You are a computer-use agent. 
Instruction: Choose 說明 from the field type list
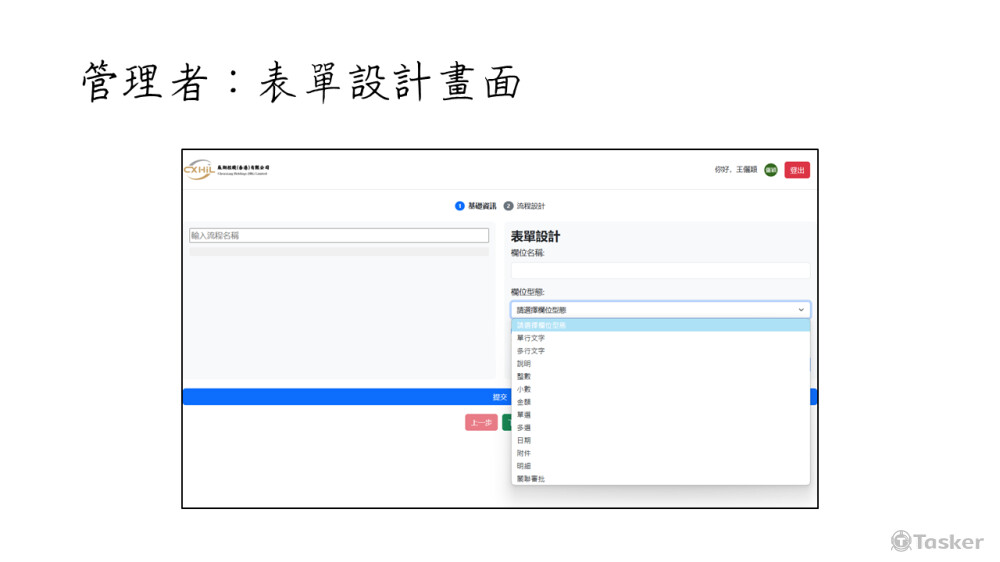[660, 364]
